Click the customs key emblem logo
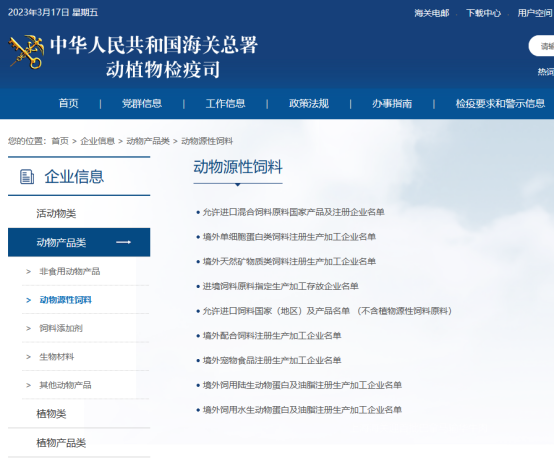Viewport: 554px width, 461px height. (x=26, y=52)
